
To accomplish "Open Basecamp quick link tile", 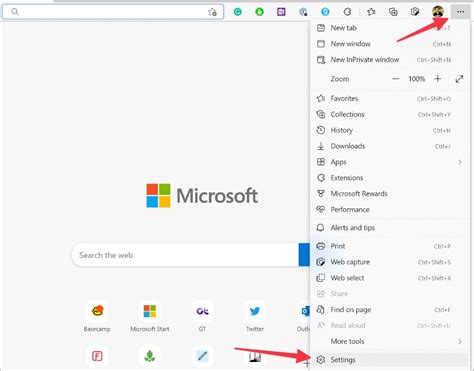I will (97, 317).
